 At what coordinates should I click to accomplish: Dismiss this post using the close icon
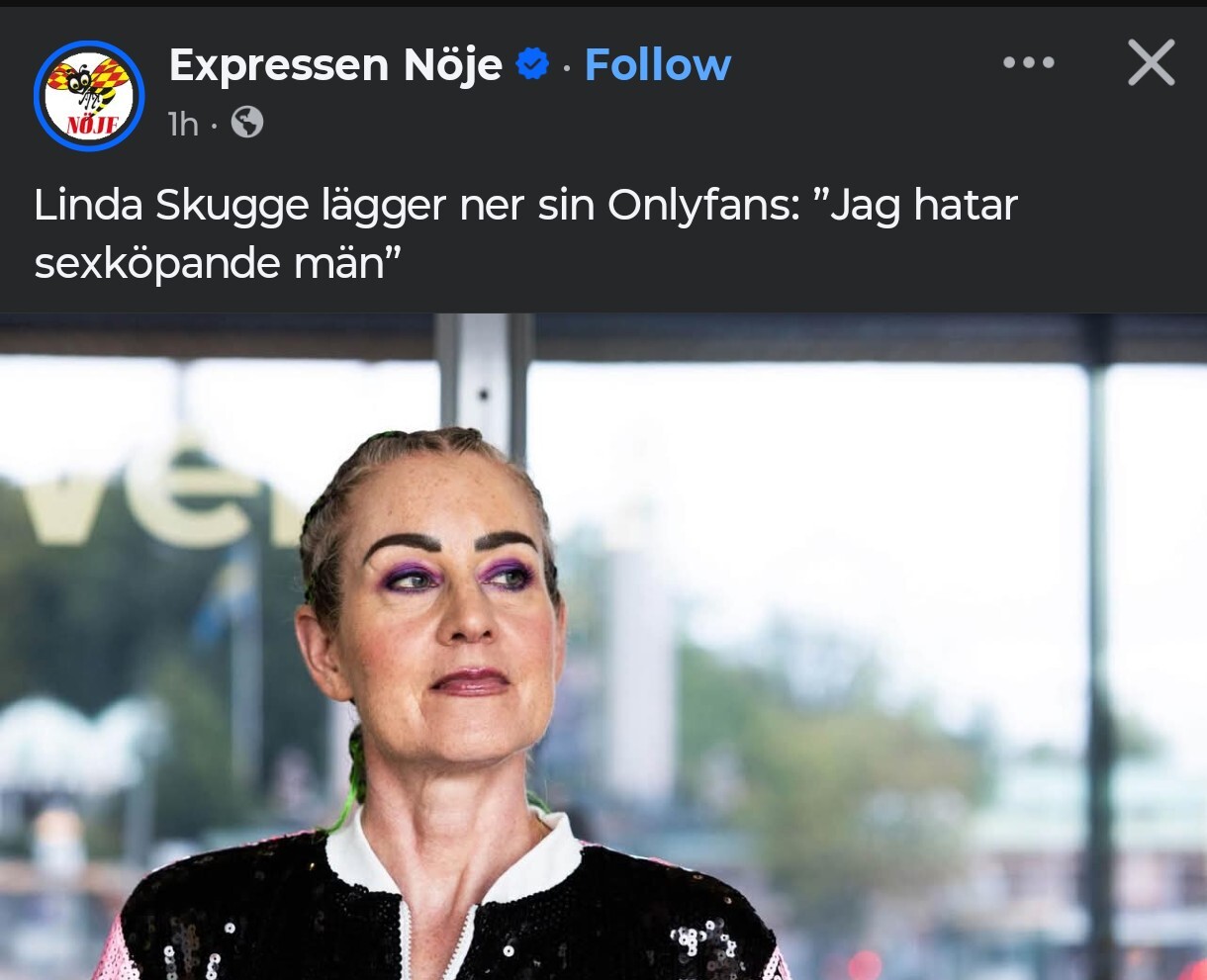tap(1152, 63)
